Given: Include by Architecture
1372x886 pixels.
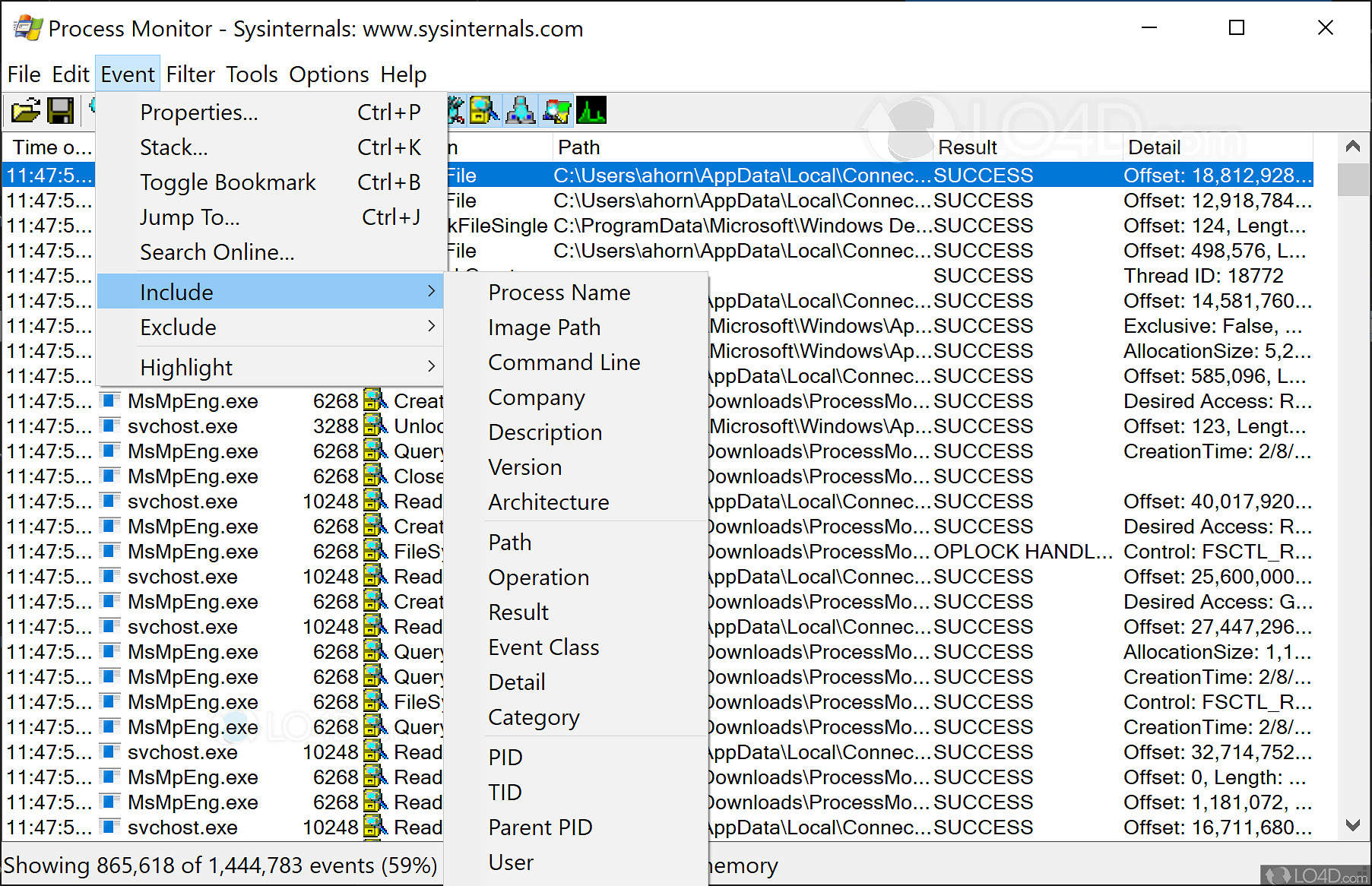Looking at the screenshot, I should click(x=576, y=502).
